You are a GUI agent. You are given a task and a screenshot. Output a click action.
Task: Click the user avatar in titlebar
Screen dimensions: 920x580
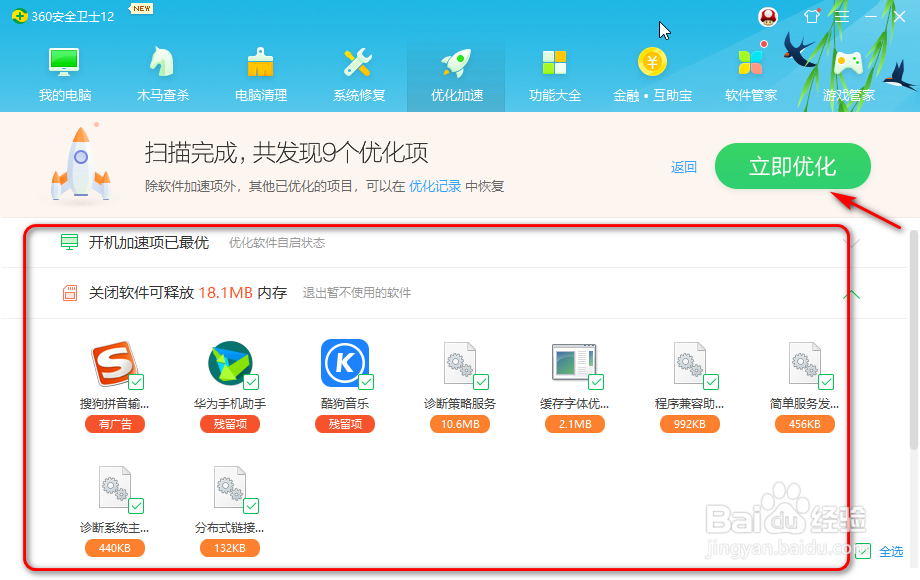click(766, 16)
